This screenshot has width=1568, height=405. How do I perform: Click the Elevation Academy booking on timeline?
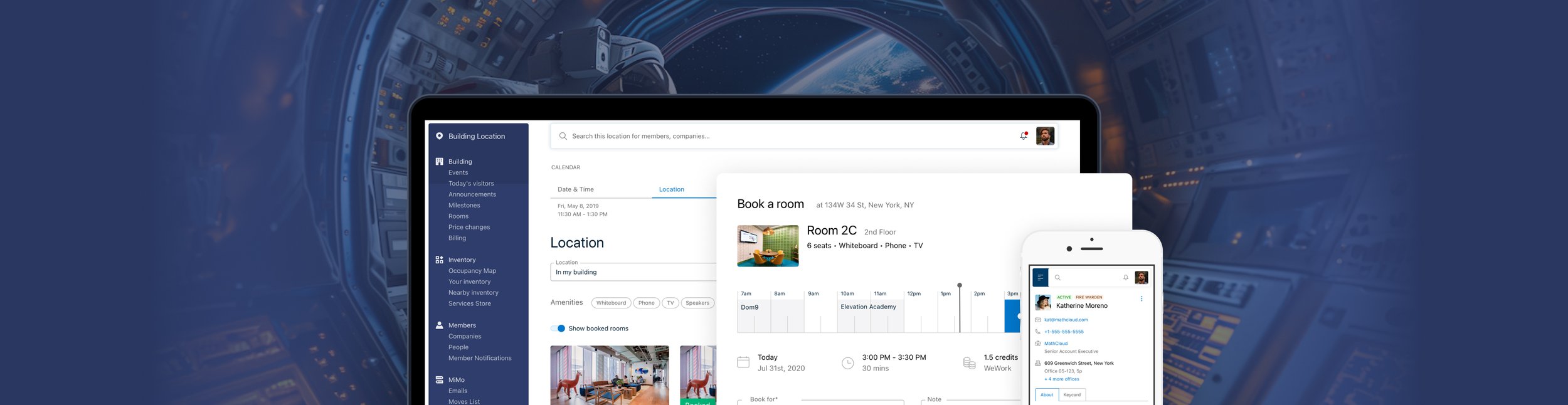pos(871,315)
